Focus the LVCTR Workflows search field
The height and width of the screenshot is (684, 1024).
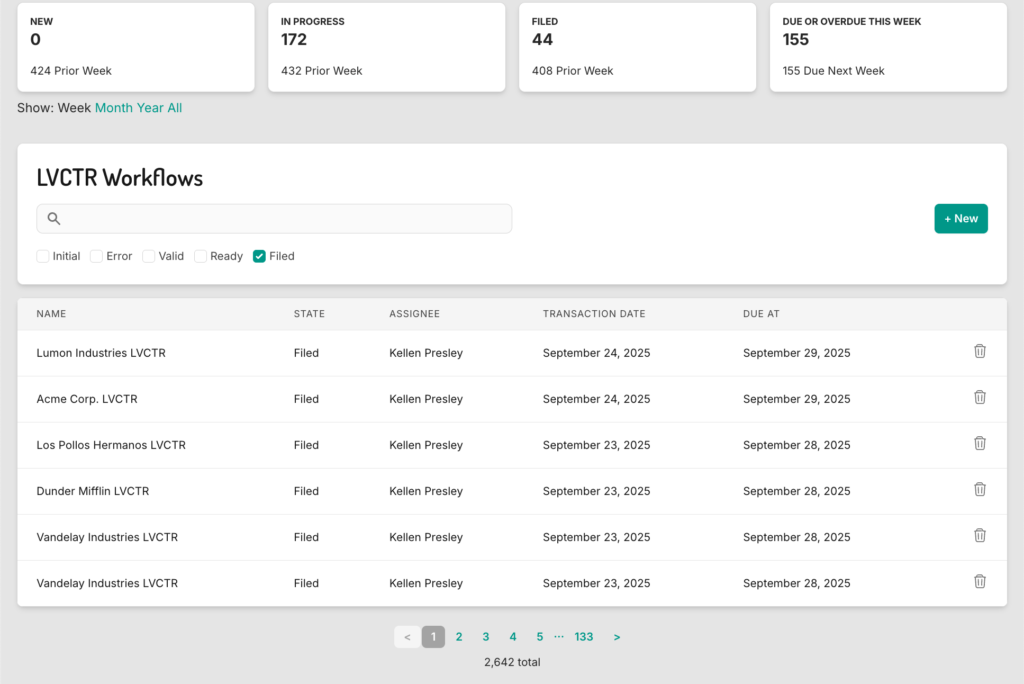[x=285, y=219]
